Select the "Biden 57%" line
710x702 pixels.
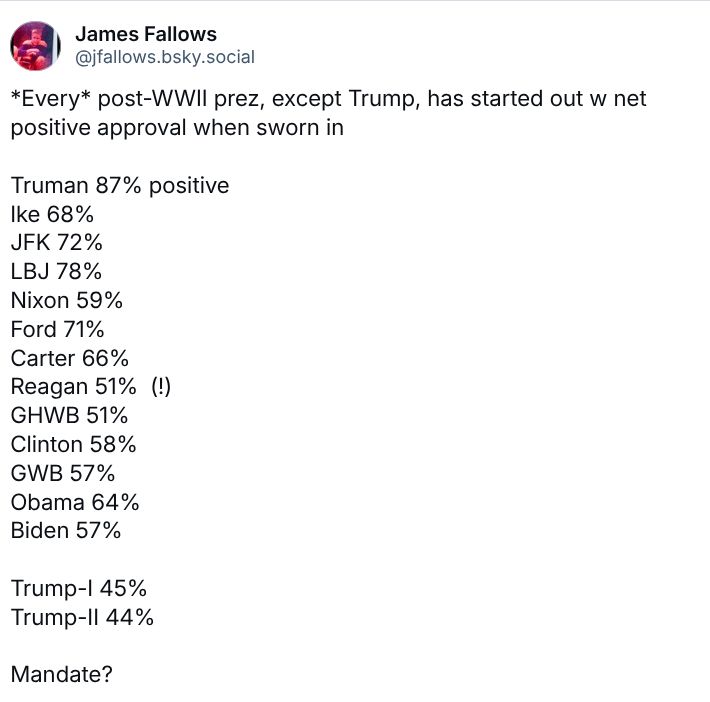(x=66, y=530)
